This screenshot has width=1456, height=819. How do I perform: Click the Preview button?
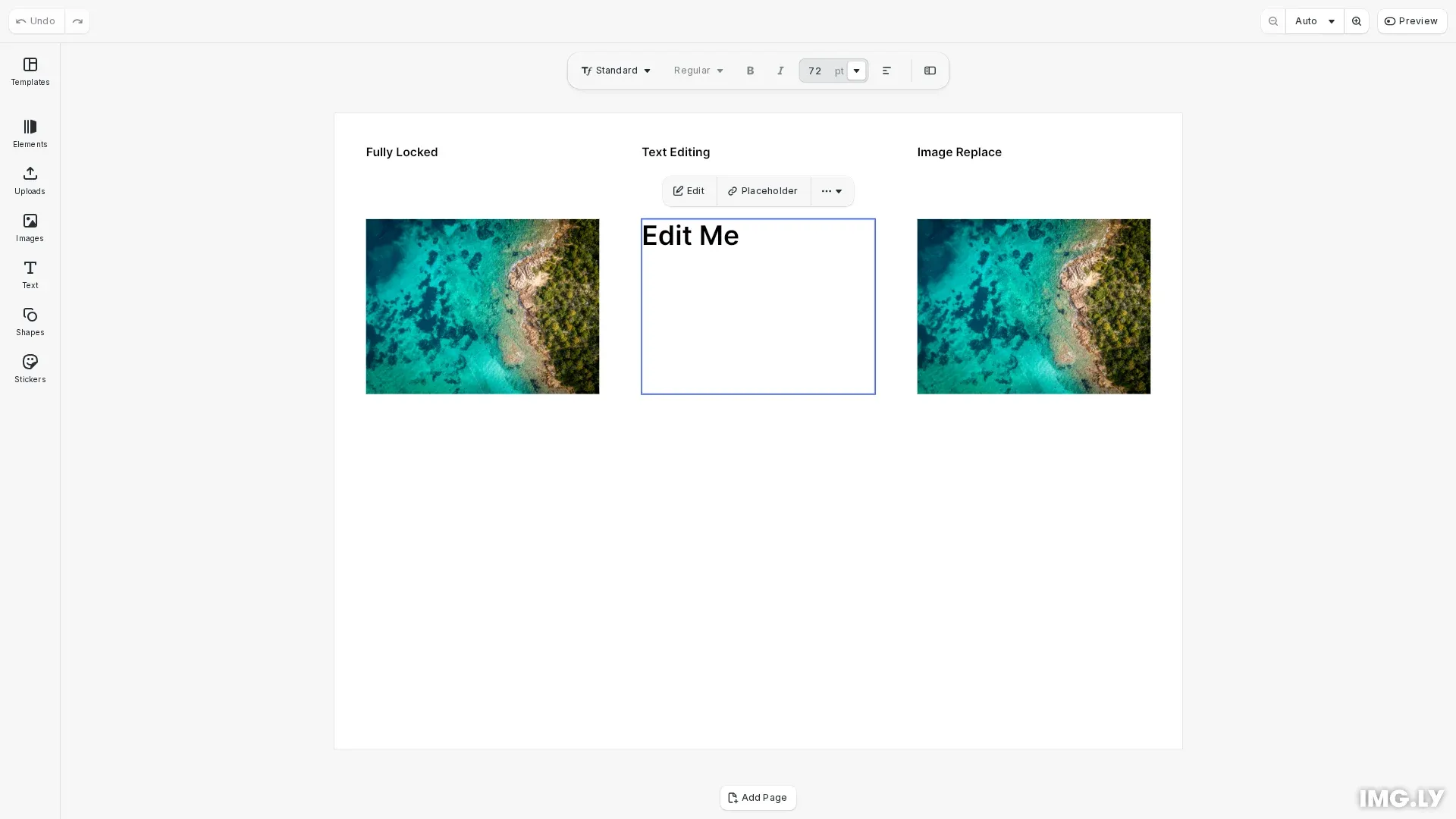[x=1411, y=21]
